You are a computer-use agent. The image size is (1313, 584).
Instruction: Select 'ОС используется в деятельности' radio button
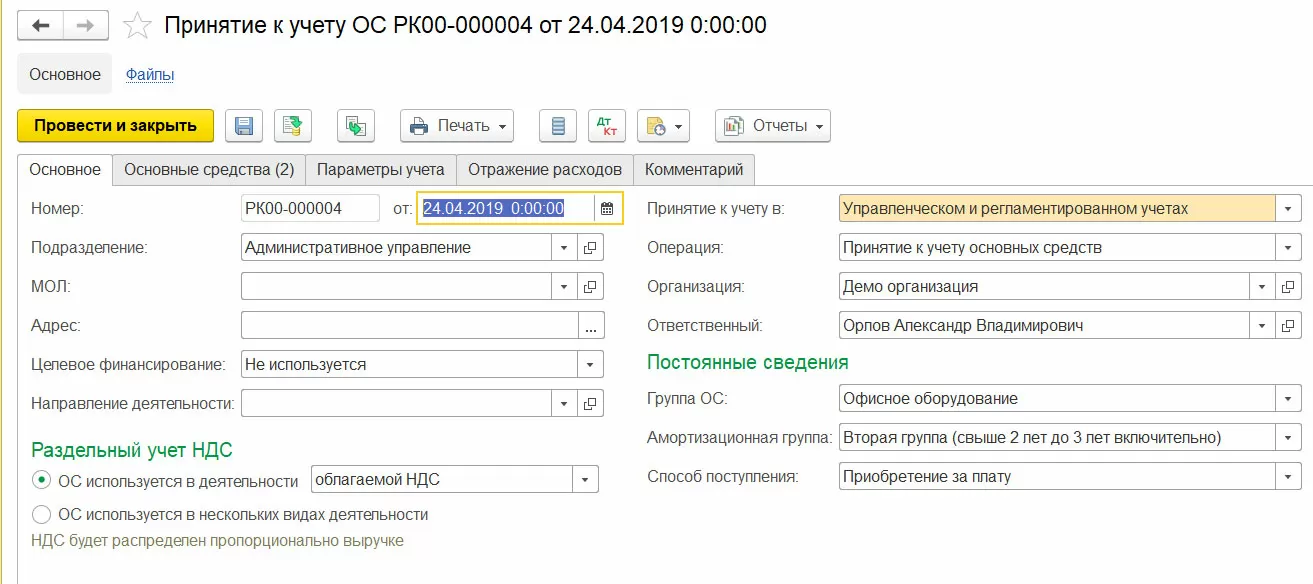[42, 481]
